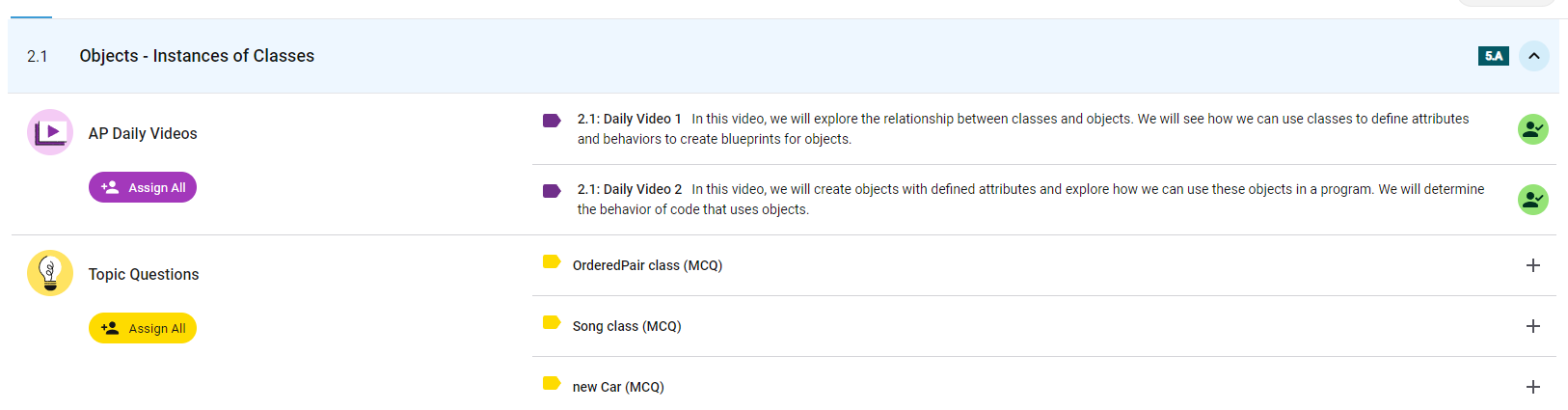Click the Objects - Instances of Classes header
This screenshot has width=1568, height=410.
point(197,56)
